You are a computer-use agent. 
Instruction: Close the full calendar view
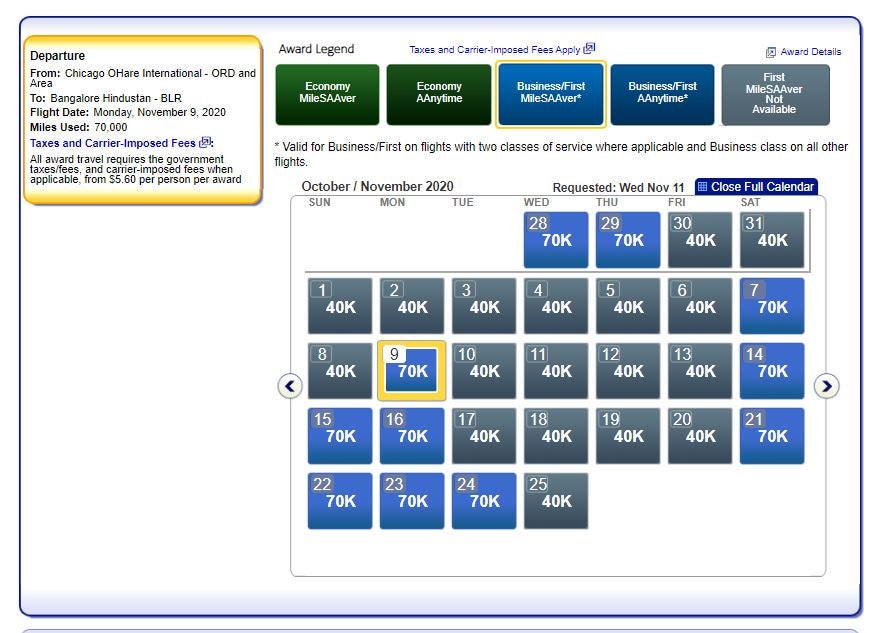tap(756, 186)
